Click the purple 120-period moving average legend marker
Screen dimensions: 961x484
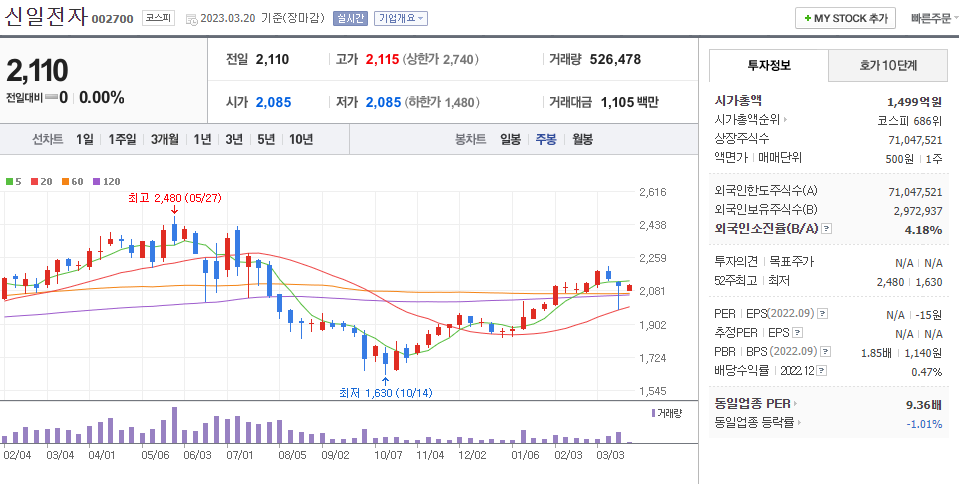click(x=96, y=181)
